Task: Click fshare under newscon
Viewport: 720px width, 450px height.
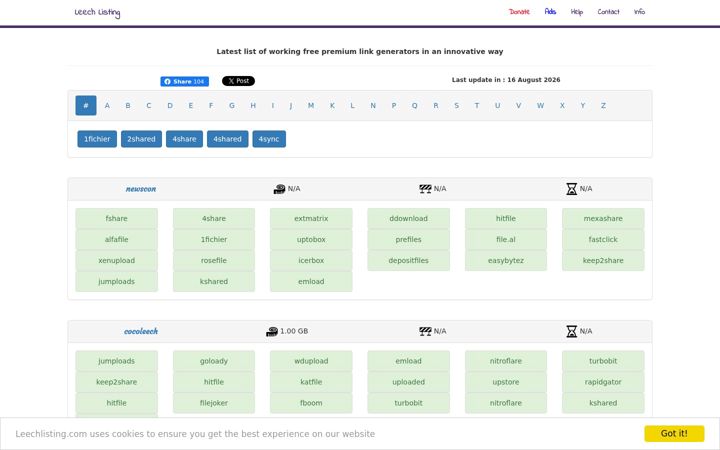Action: pos(116,219)
